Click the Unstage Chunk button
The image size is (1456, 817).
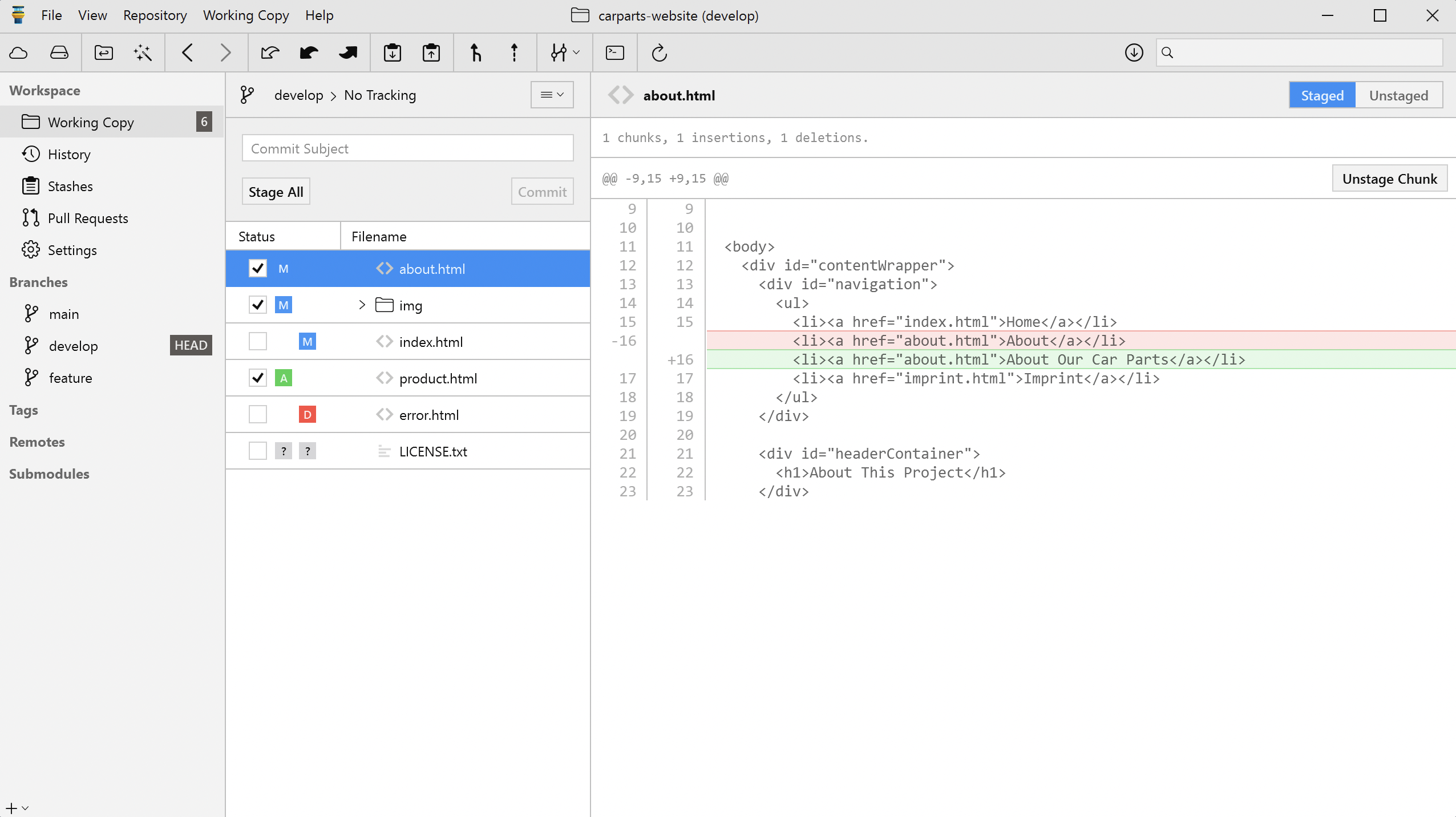coord(1389,179)
